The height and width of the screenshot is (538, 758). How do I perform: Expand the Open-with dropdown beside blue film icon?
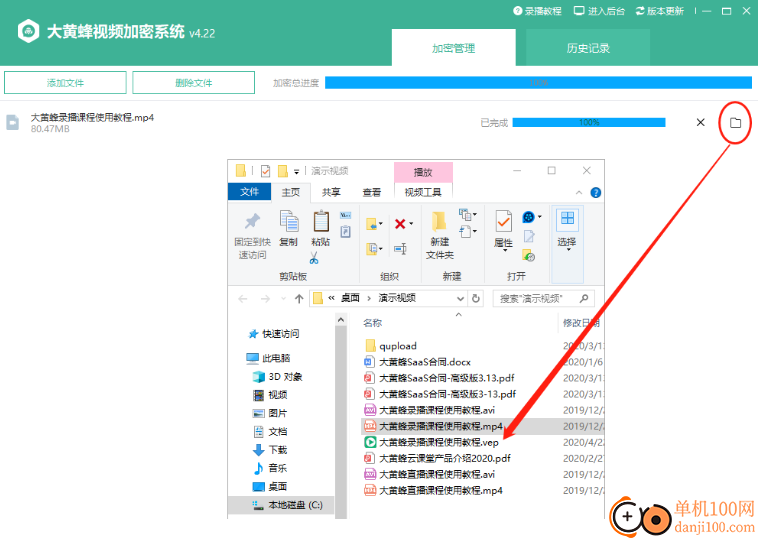[x=539, y=217]
